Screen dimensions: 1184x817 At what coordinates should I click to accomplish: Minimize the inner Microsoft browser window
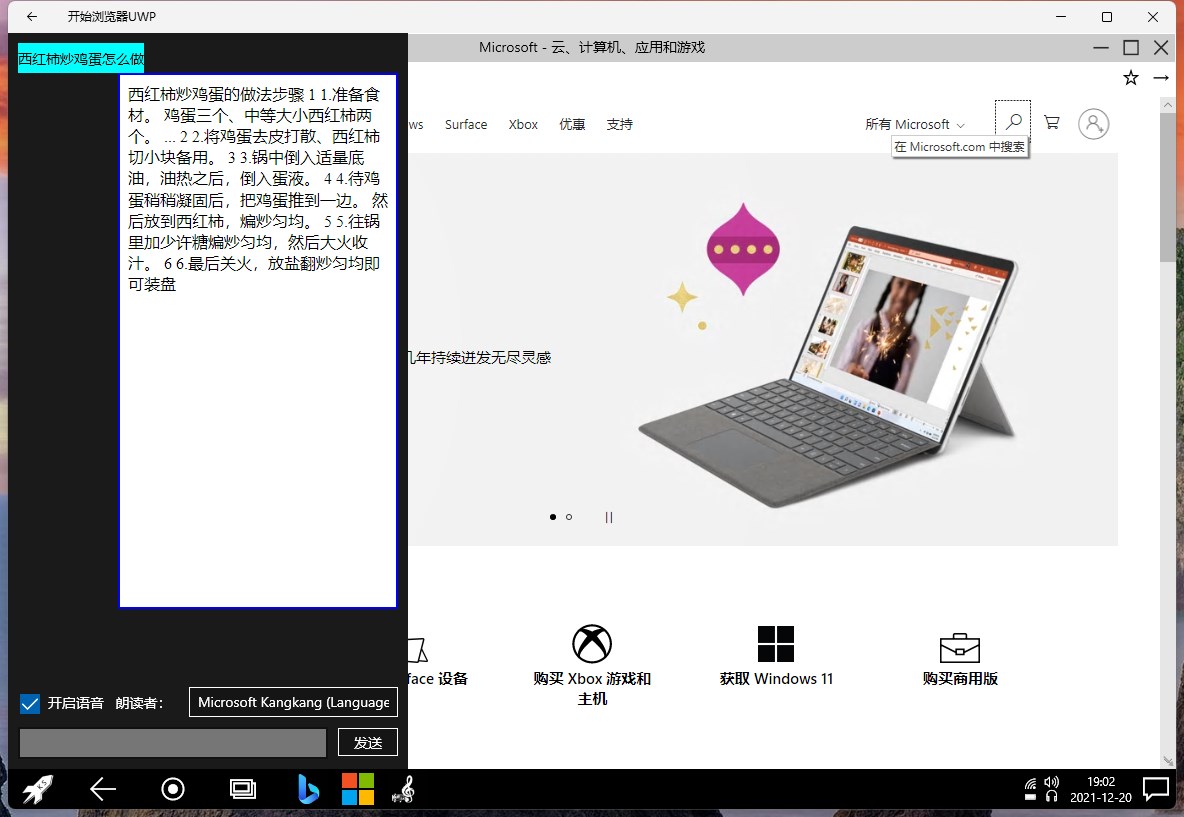click(1101, 48)
